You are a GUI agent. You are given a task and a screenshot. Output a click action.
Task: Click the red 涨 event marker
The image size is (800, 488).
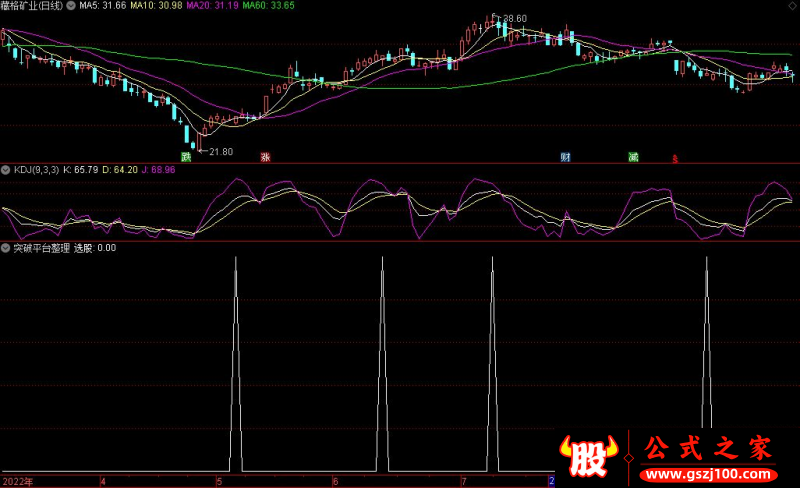coord(266,157)
